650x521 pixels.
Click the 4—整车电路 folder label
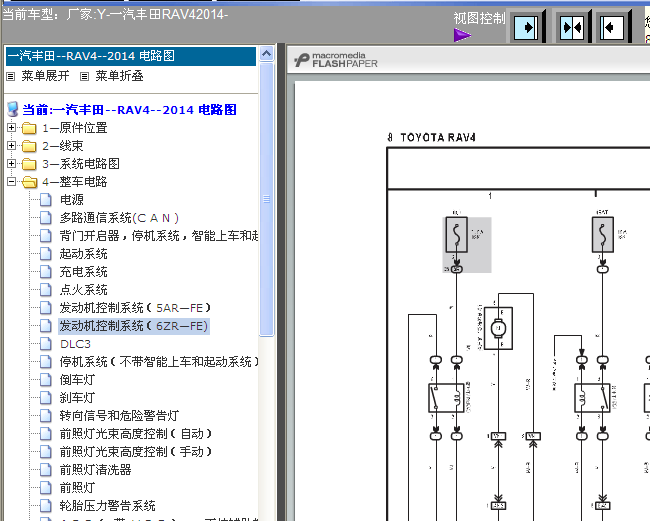(75, 182)
